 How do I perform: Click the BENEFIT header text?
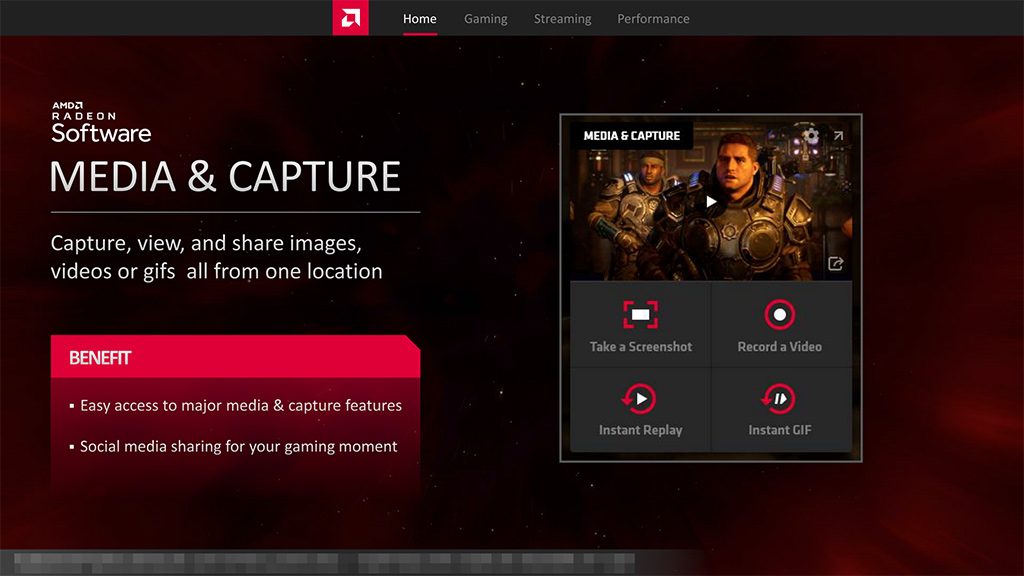tap(100, 358)
